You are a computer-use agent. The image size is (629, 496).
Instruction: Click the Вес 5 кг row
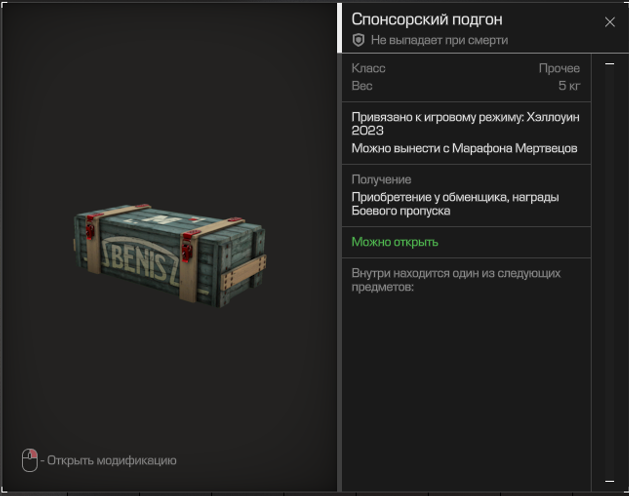pos(466,86)
